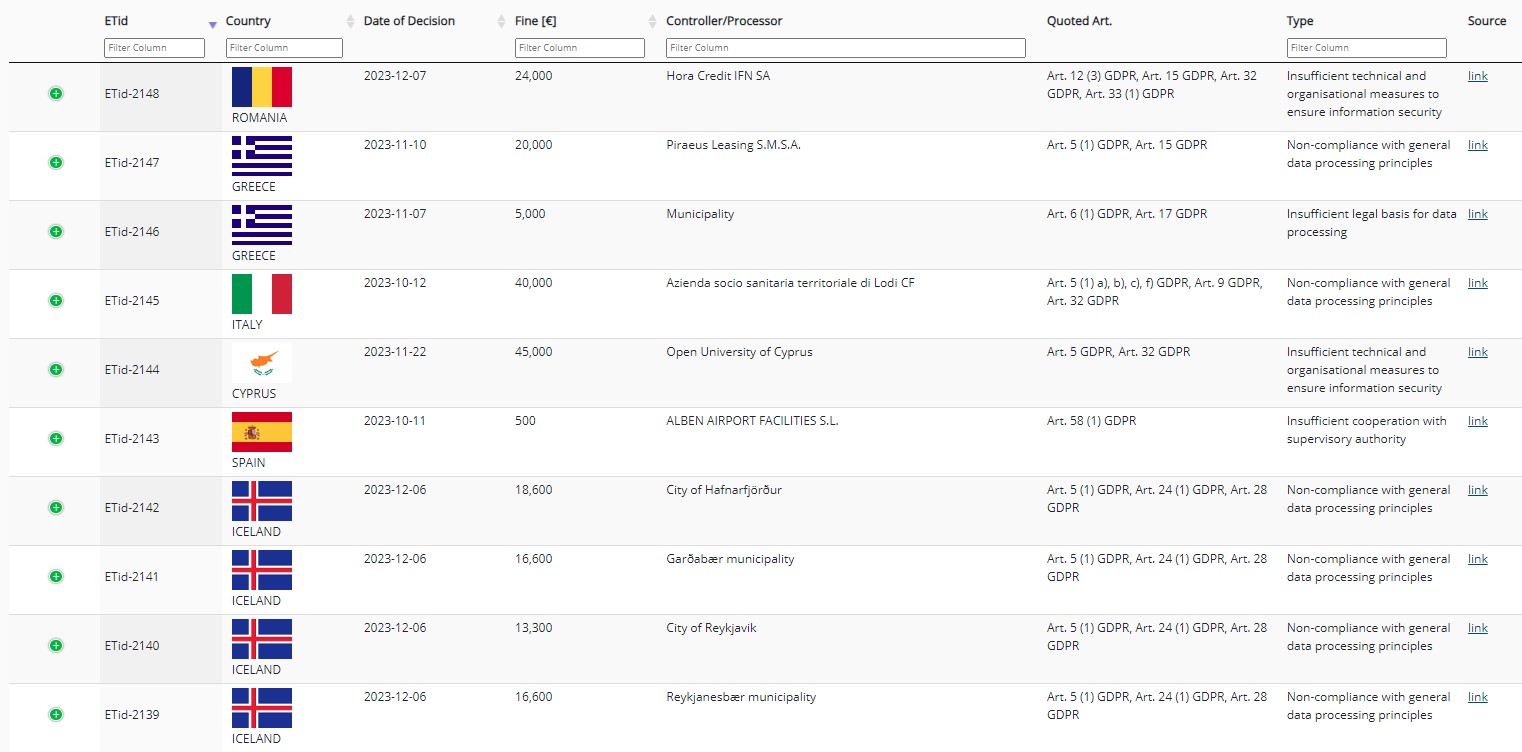Image resolution: width=1522 pixels, height=752 pixels.
Task: Focus the Controller/Processor filter box
Action: 846,48
